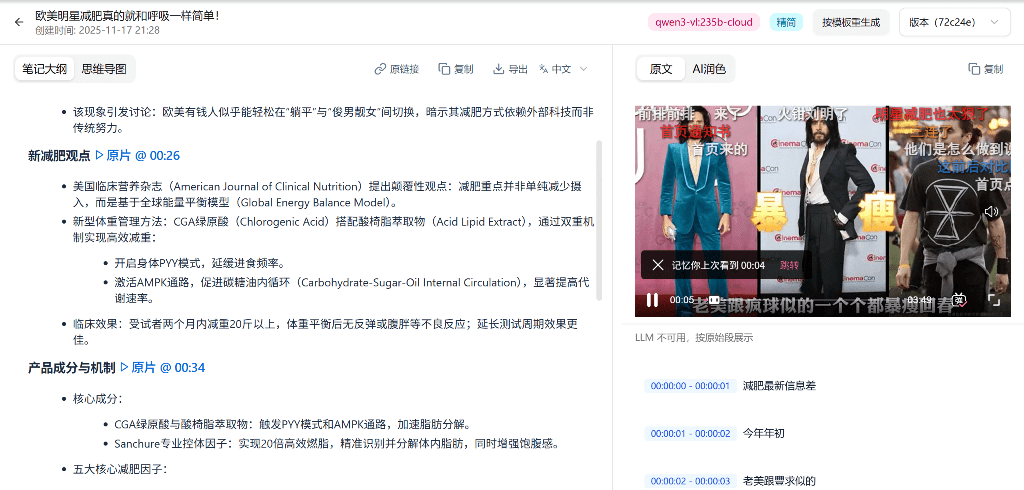Seek on the video progress bar
The width and height of the screenshot is (1024, 490).
(800, 300)
